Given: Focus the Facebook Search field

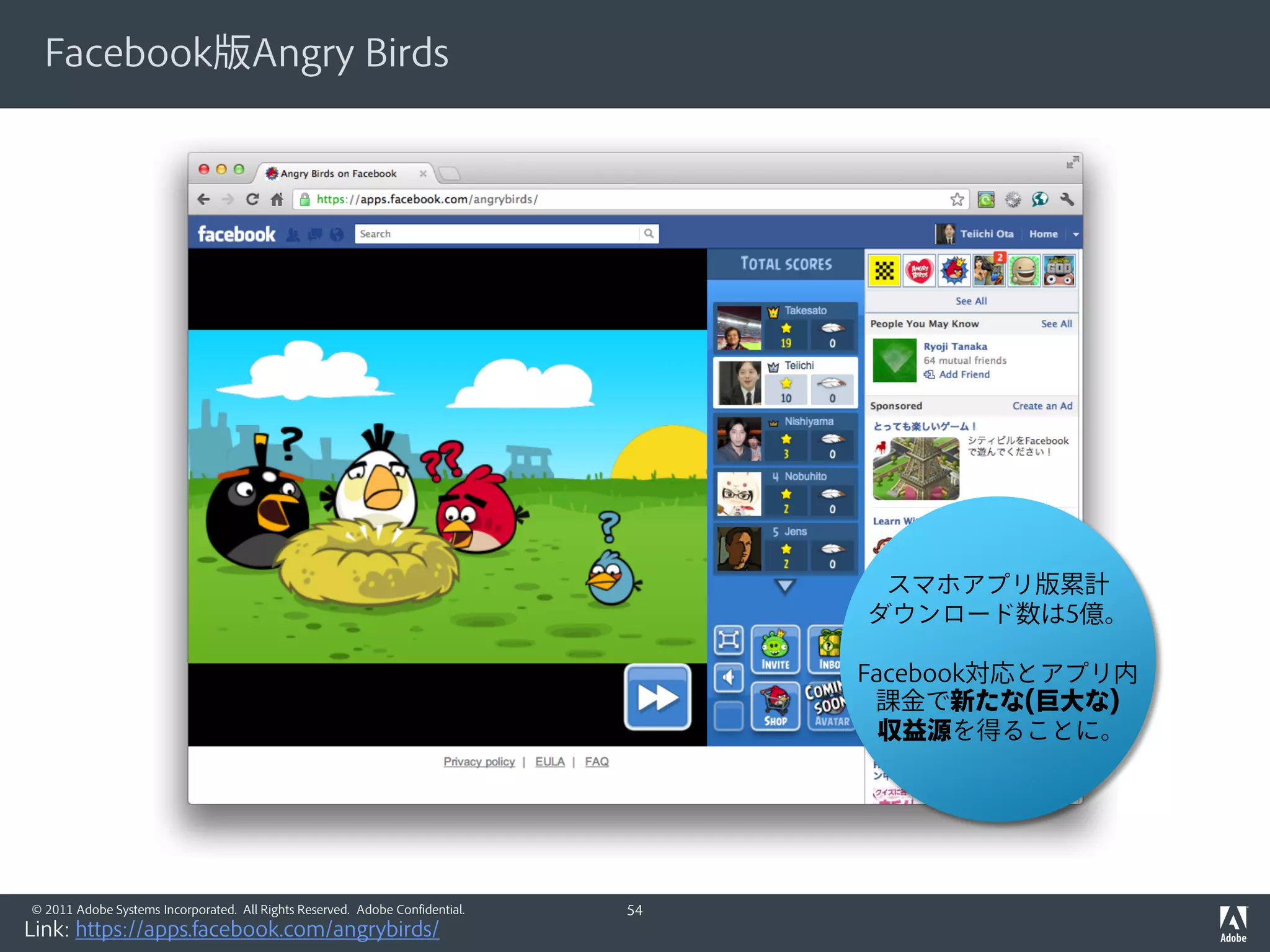Looking at the screenshot, I should pyautogui.click(x=497, y=234).
